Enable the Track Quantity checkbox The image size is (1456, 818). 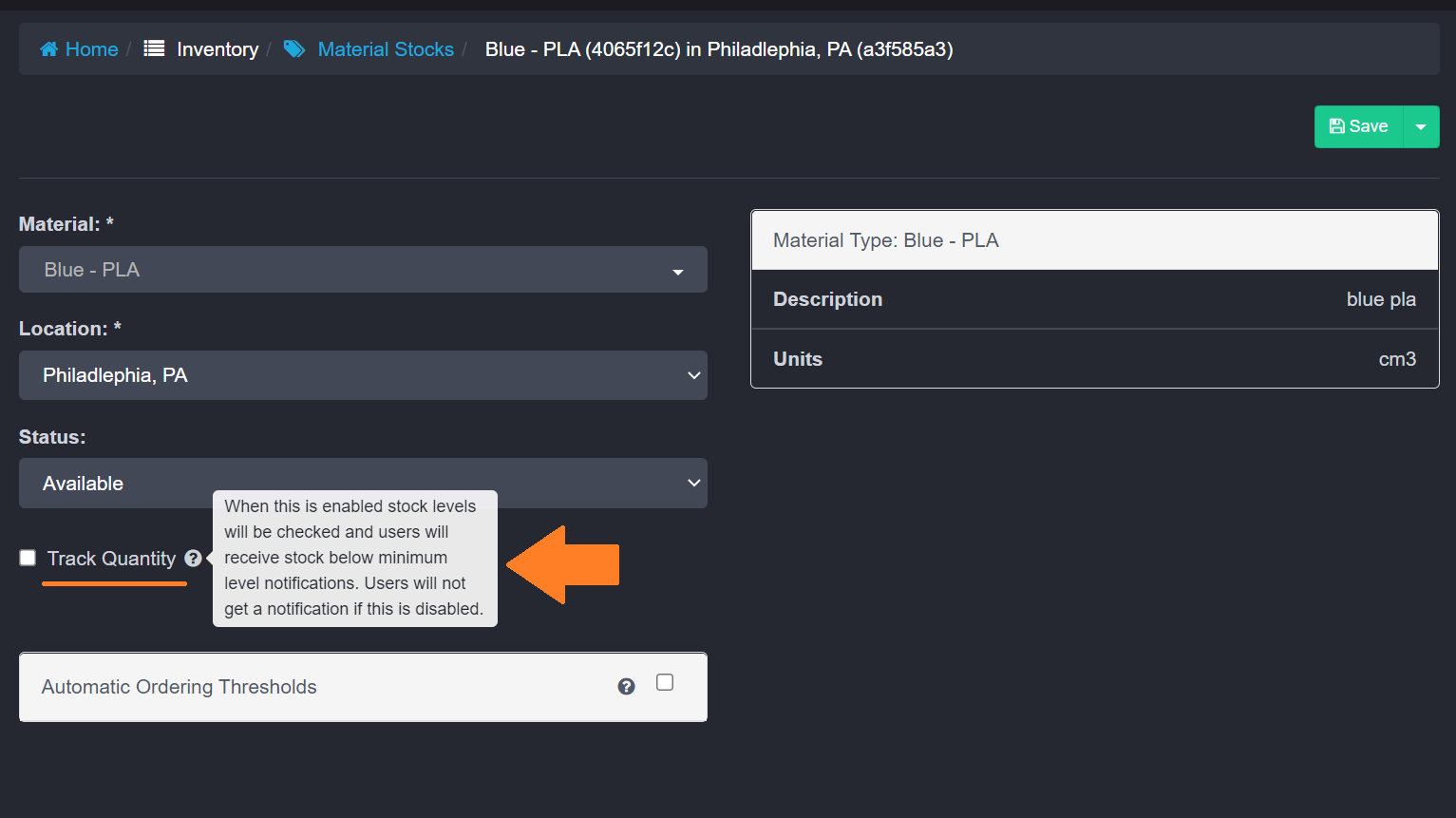pos(28,558)
